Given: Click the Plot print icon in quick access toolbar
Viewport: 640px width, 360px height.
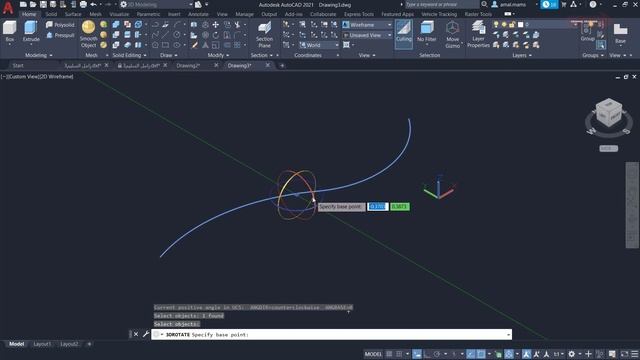Looking at the screenshot, I should 83,4.
